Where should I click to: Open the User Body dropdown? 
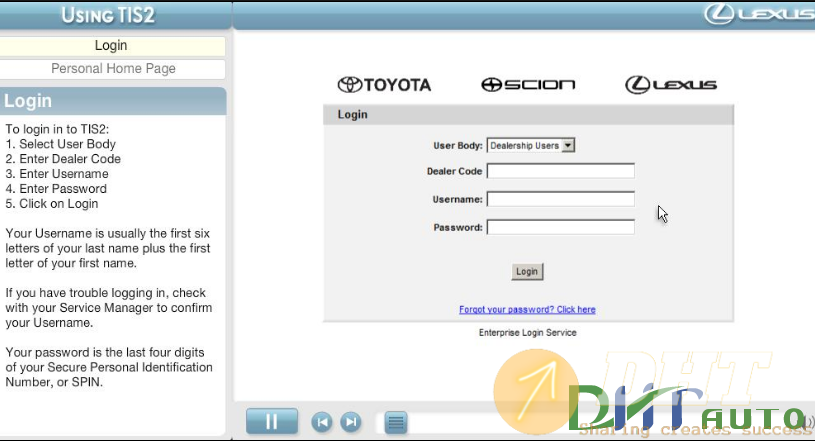pyautogui.click(x=531, y=146)
